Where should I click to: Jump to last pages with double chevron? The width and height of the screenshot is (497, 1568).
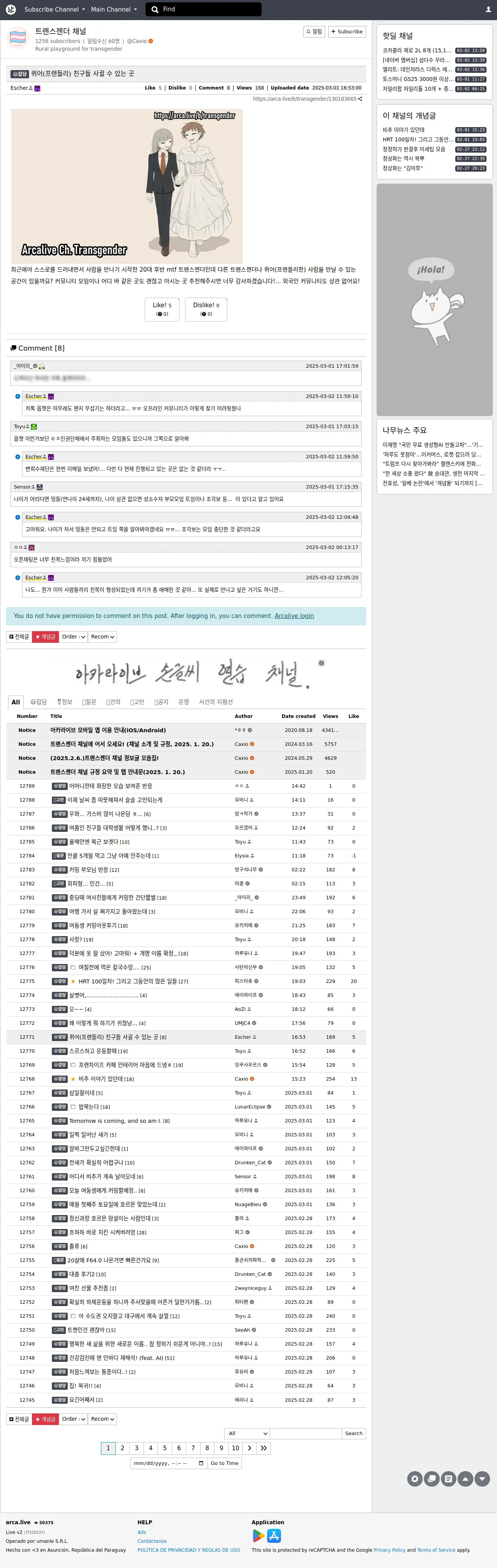click(x=264, y=1448)
